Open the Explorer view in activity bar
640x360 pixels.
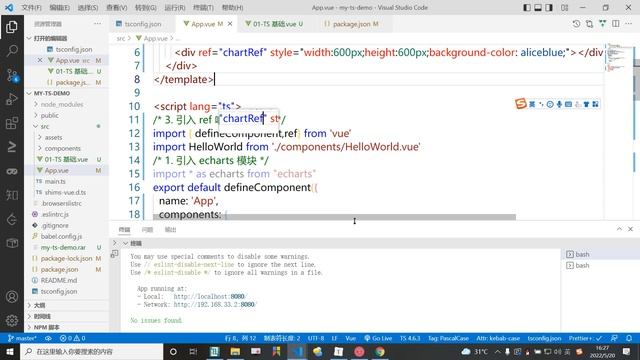(11, 27)
